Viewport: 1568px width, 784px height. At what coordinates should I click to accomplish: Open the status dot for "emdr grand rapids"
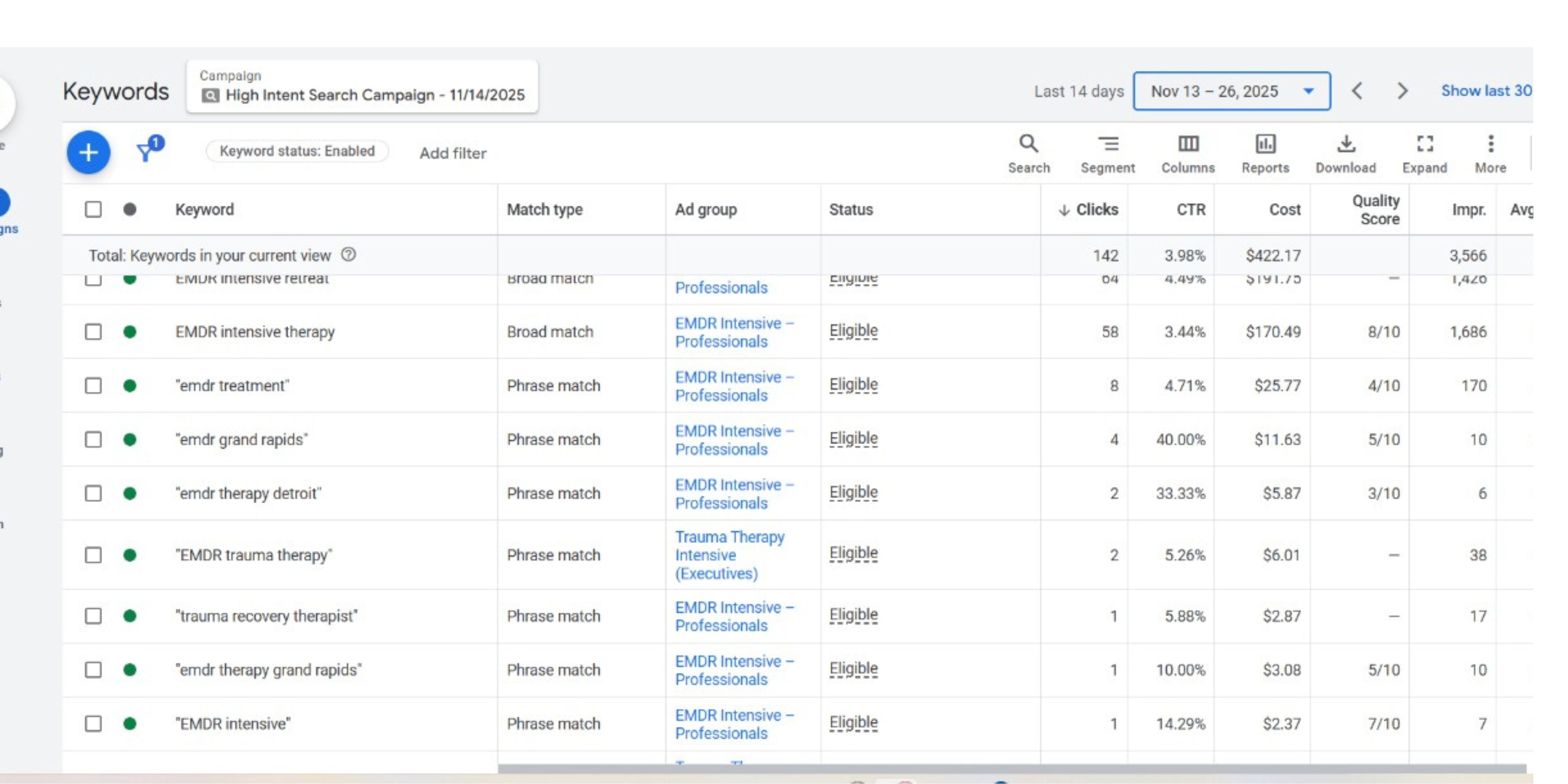[x=130, y=439]
